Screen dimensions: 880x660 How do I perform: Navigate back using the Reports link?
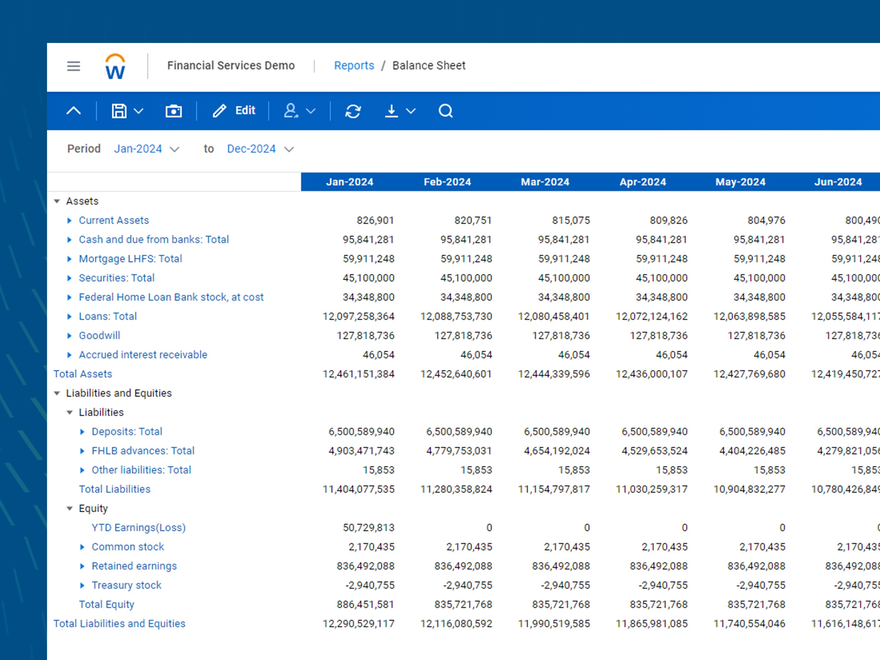[354, 65]
